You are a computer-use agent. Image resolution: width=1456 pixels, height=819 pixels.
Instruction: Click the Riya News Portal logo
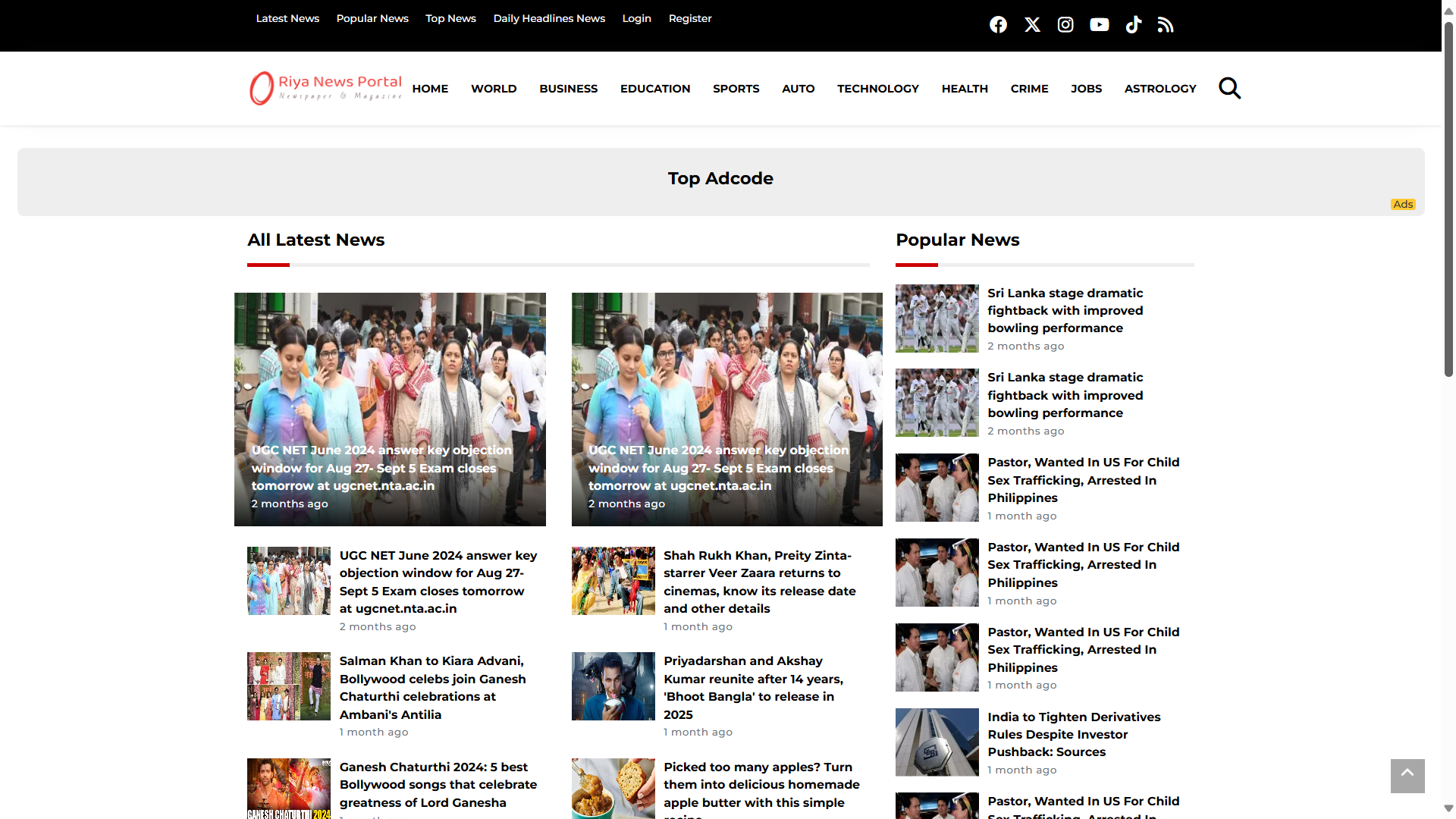click(x=326, y=88)
